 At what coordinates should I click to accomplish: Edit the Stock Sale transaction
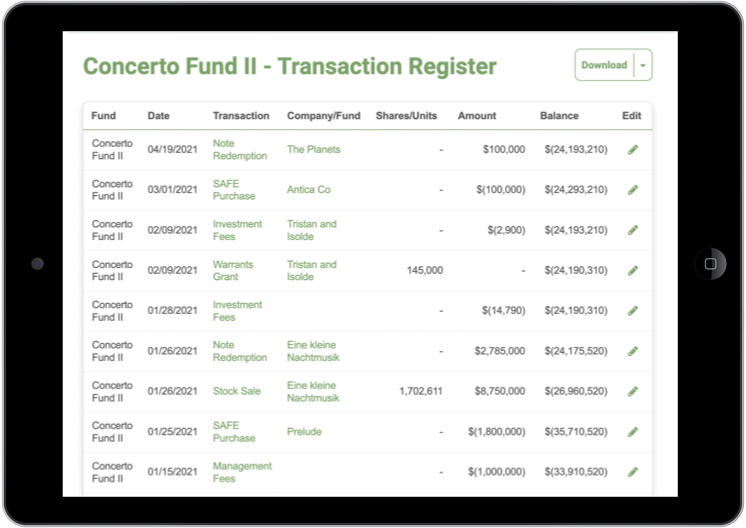pos(632,391)
